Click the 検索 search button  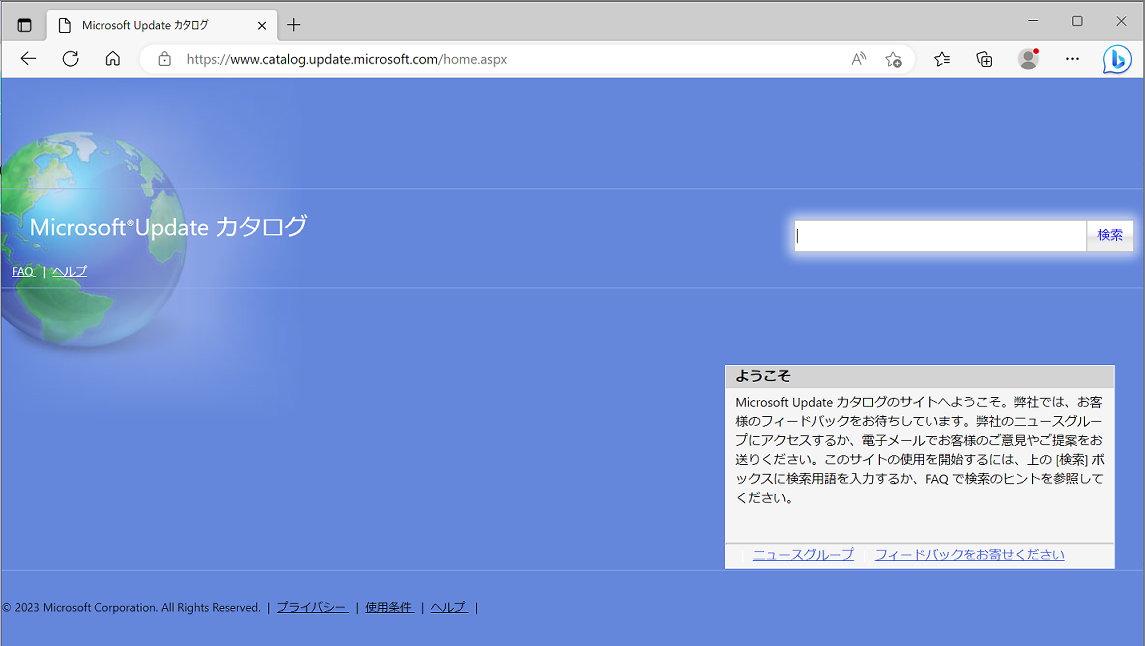tap(1110, 236)
